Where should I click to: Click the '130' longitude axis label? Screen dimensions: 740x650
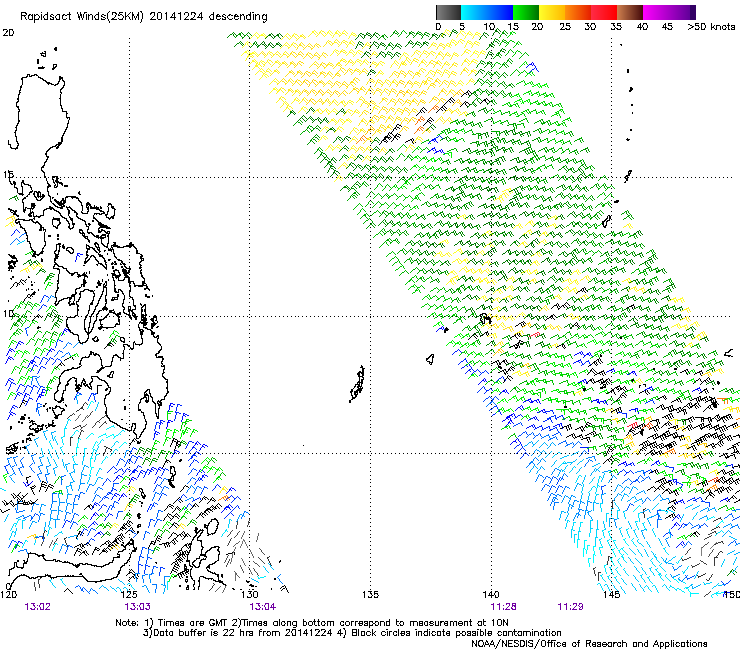click(250, 594)
